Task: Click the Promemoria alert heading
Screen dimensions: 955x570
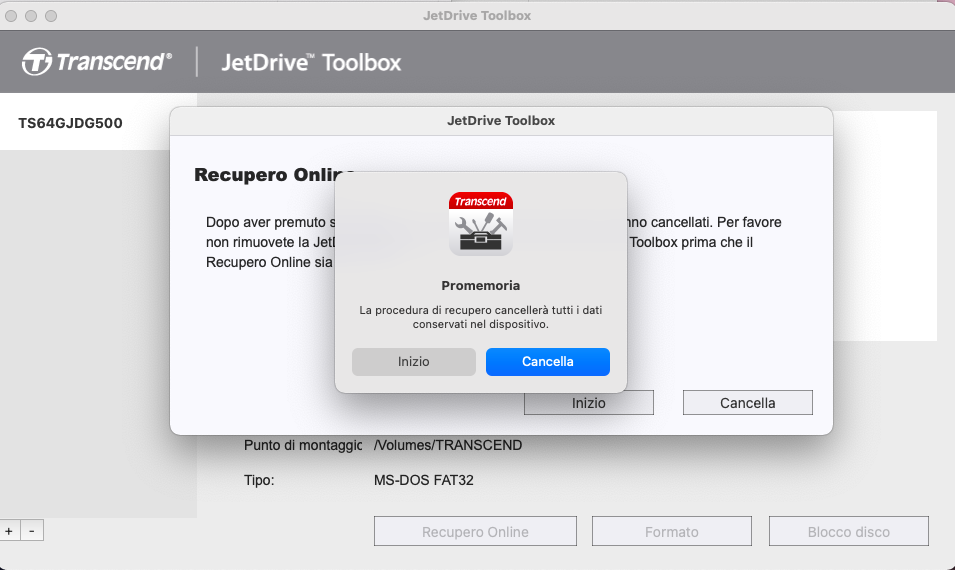Action: pyautogui.click(x=481, y=286)
